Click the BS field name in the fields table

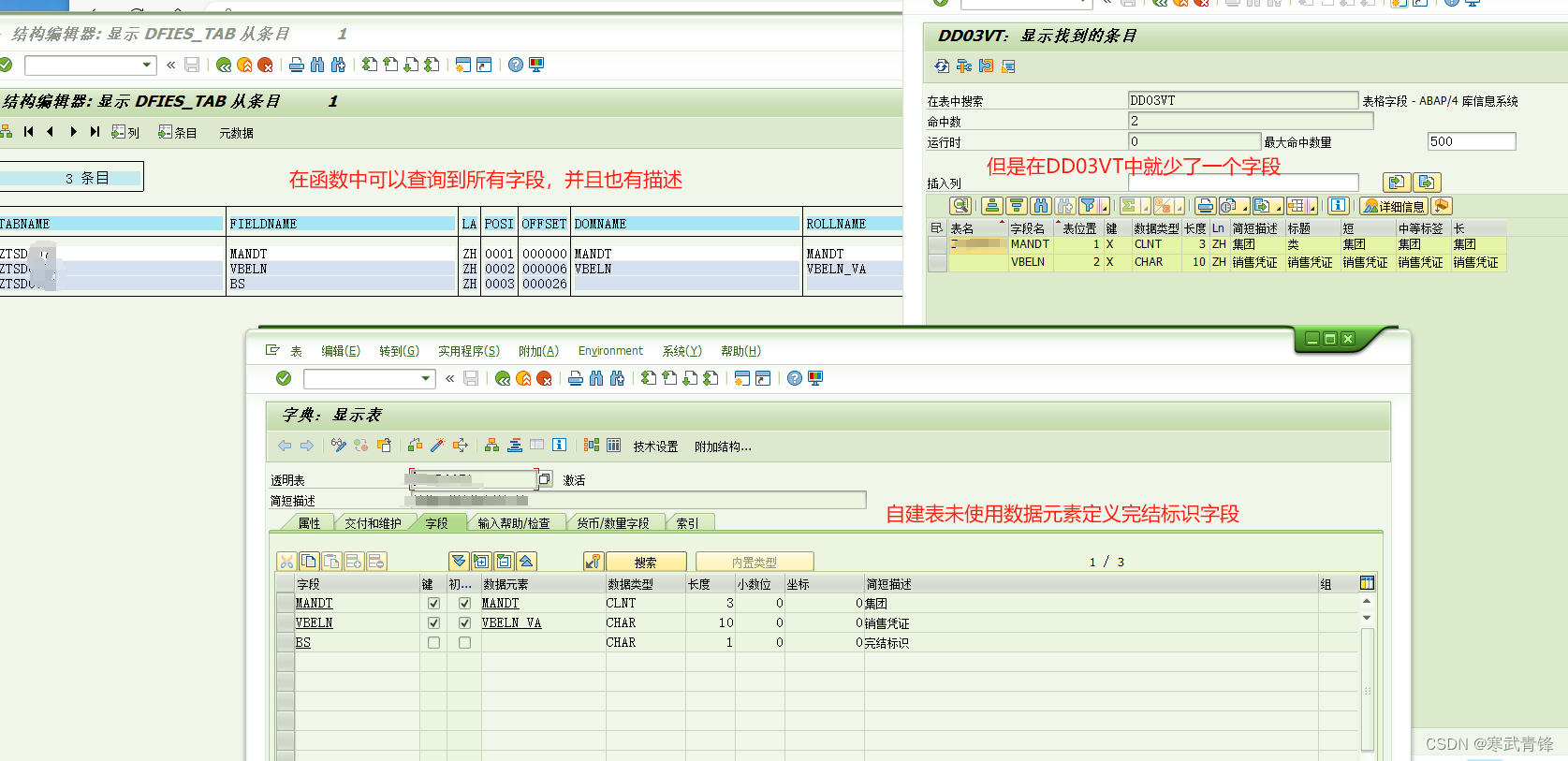pyautogui.click(x=303, y=643)
